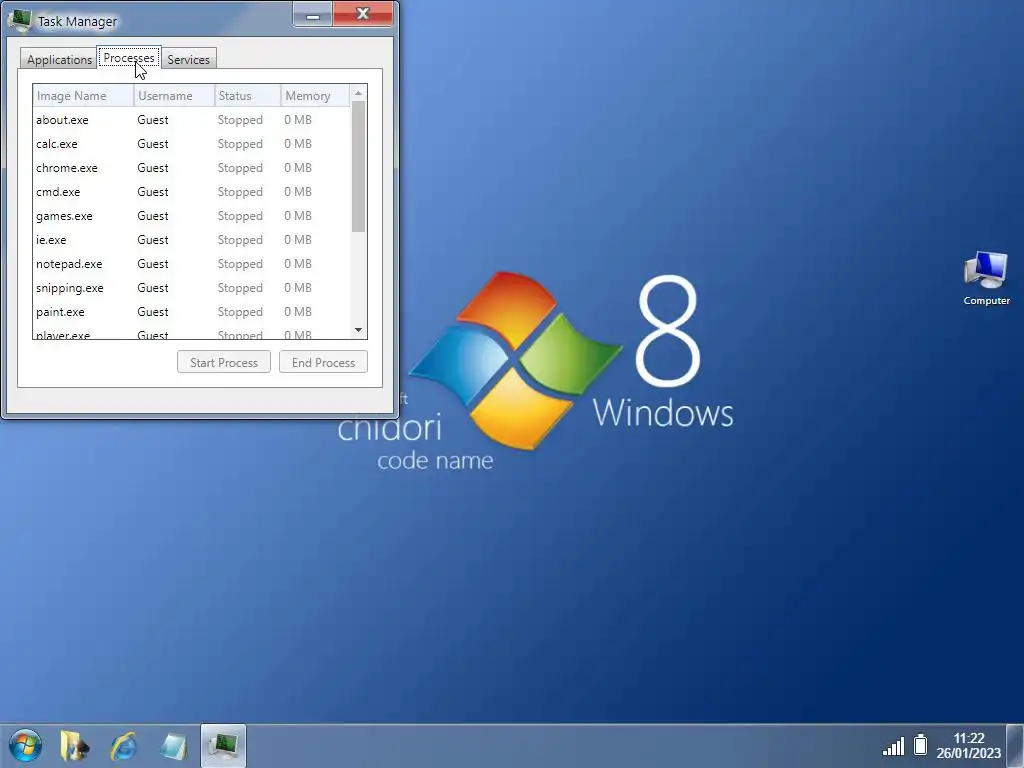Click the Show desktop strip
Image resolution: width=1024 pixels, height=768 pixels.
coord(1016,745)
